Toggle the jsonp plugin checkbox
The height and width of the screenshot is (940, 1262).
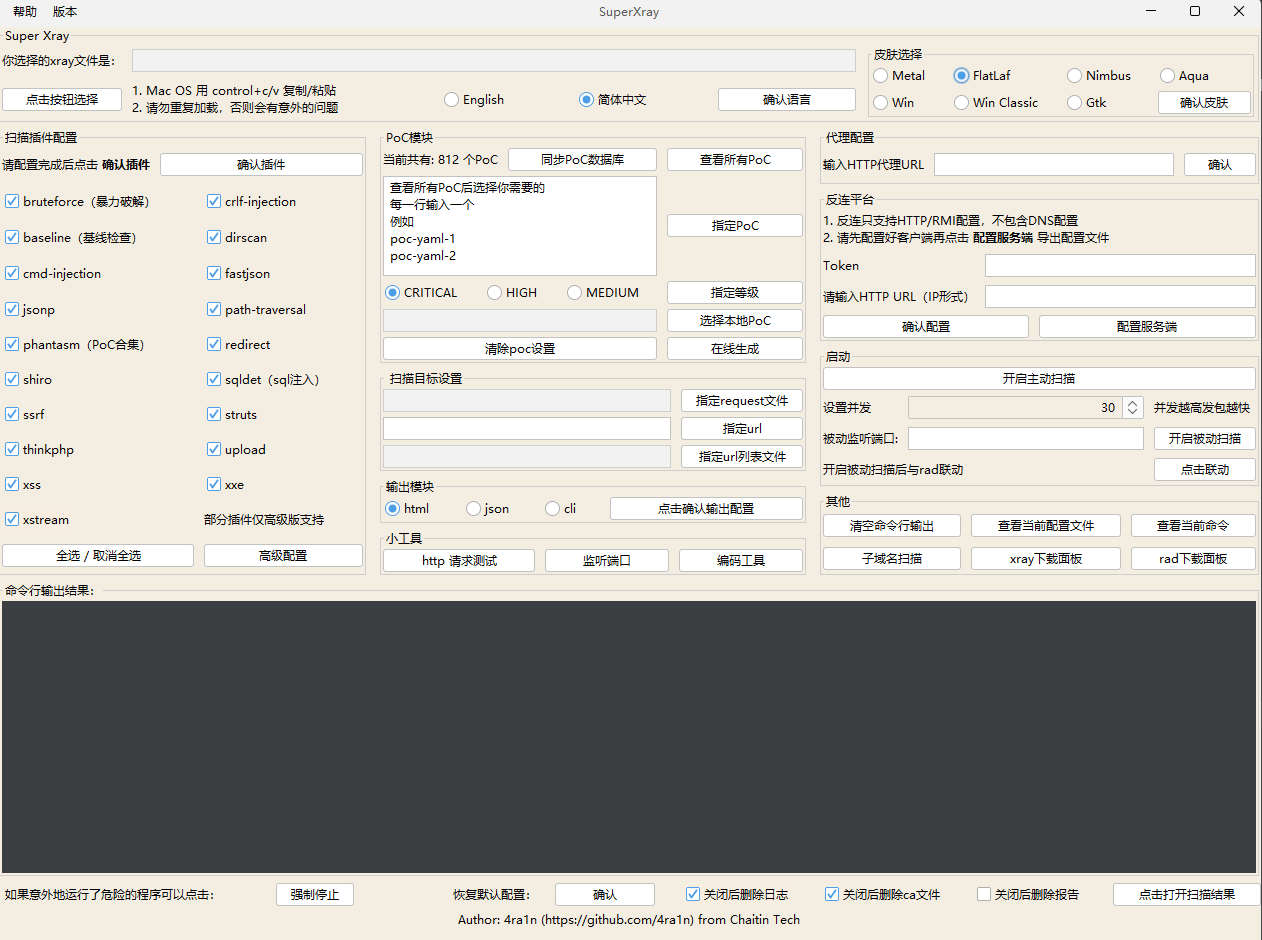12,310
